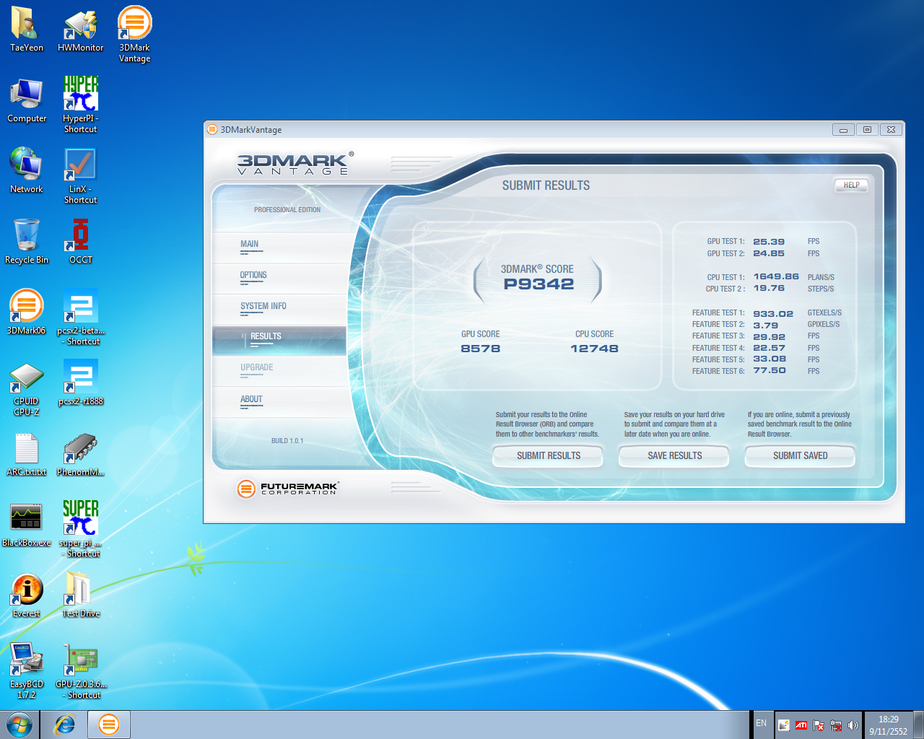The image size is (924, 739).
Task: Open the Options section
Action: click(x=253, y=275)
